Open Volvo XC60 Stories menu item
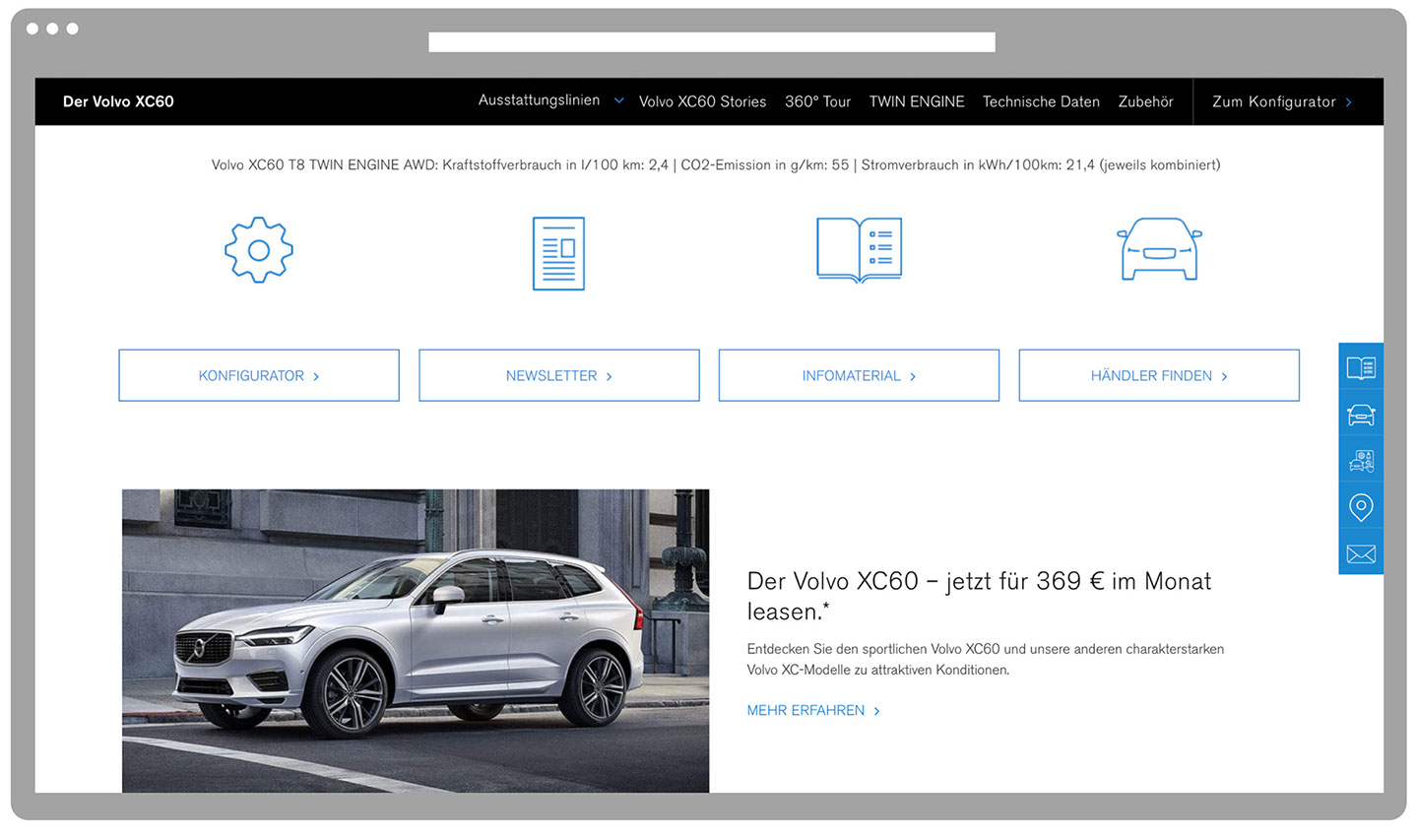 (702, 101)
